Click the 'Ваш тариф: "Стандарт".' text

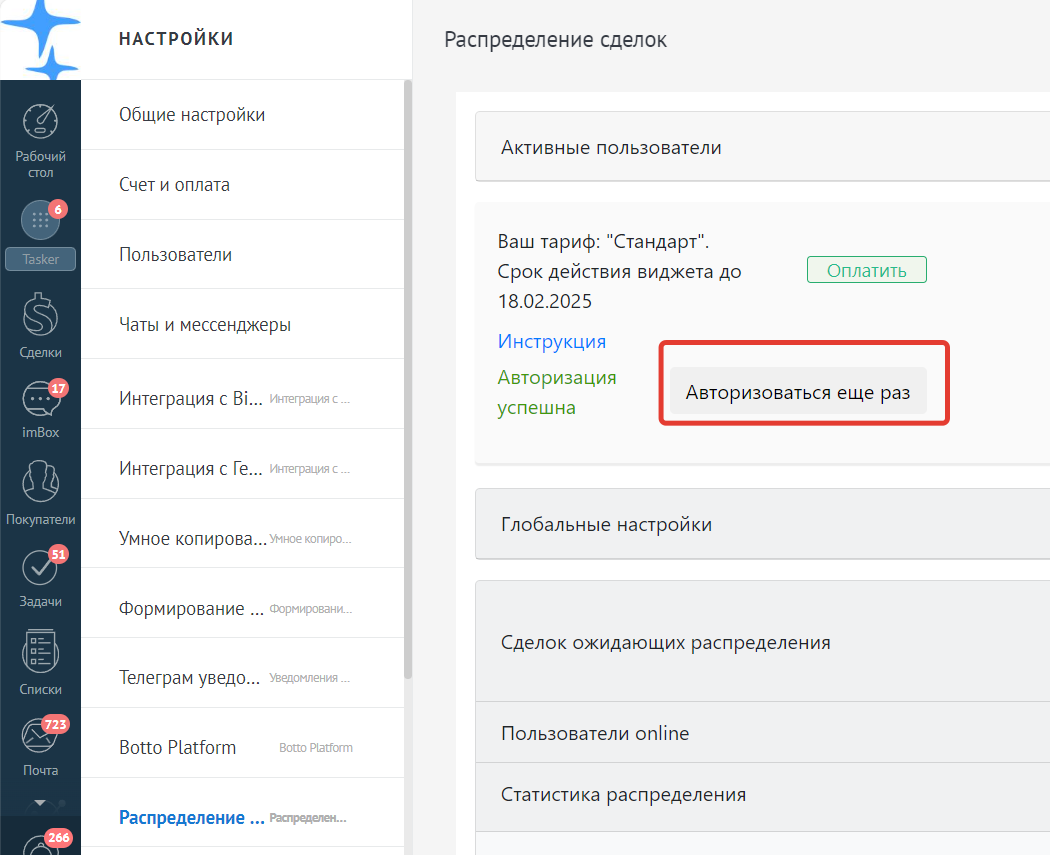click(603, 241)
